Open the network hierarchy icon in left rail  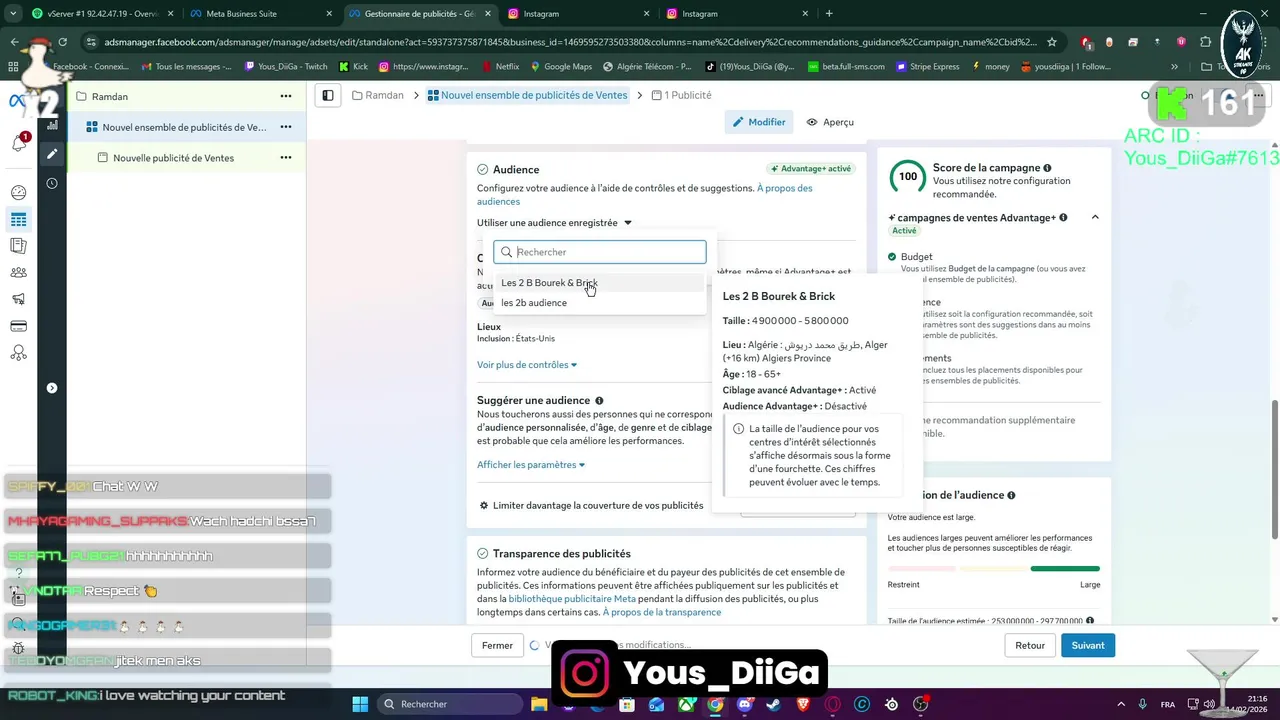(x=18, y=353)
